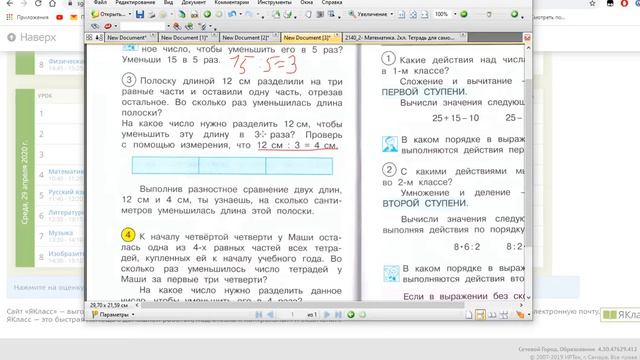Open Математика lesson link in schedule
Viewport: 640px width, 360px height.
[x=65, y=171]
